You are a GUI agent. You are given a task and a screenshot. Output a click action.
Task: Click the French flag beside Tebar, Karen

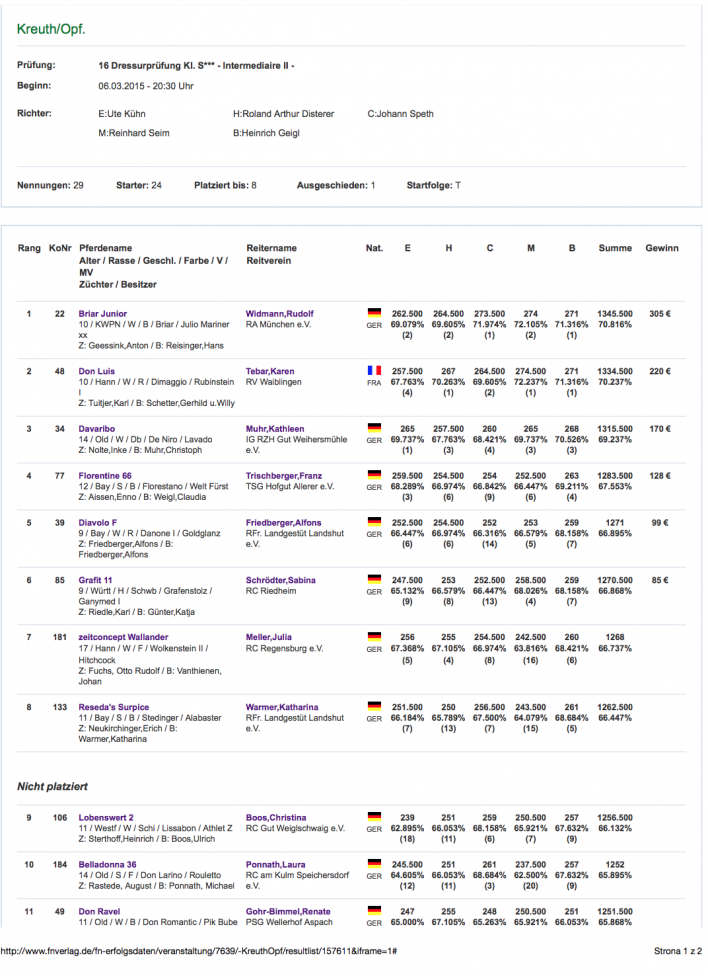coord(374,371)
